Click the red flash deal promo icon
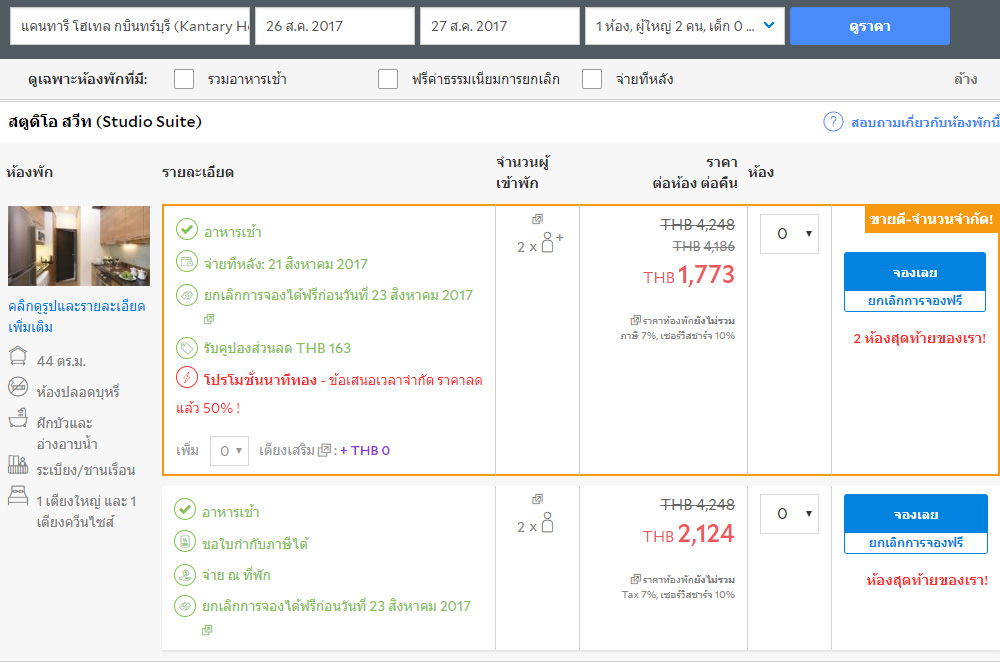 tap(186, 378)
